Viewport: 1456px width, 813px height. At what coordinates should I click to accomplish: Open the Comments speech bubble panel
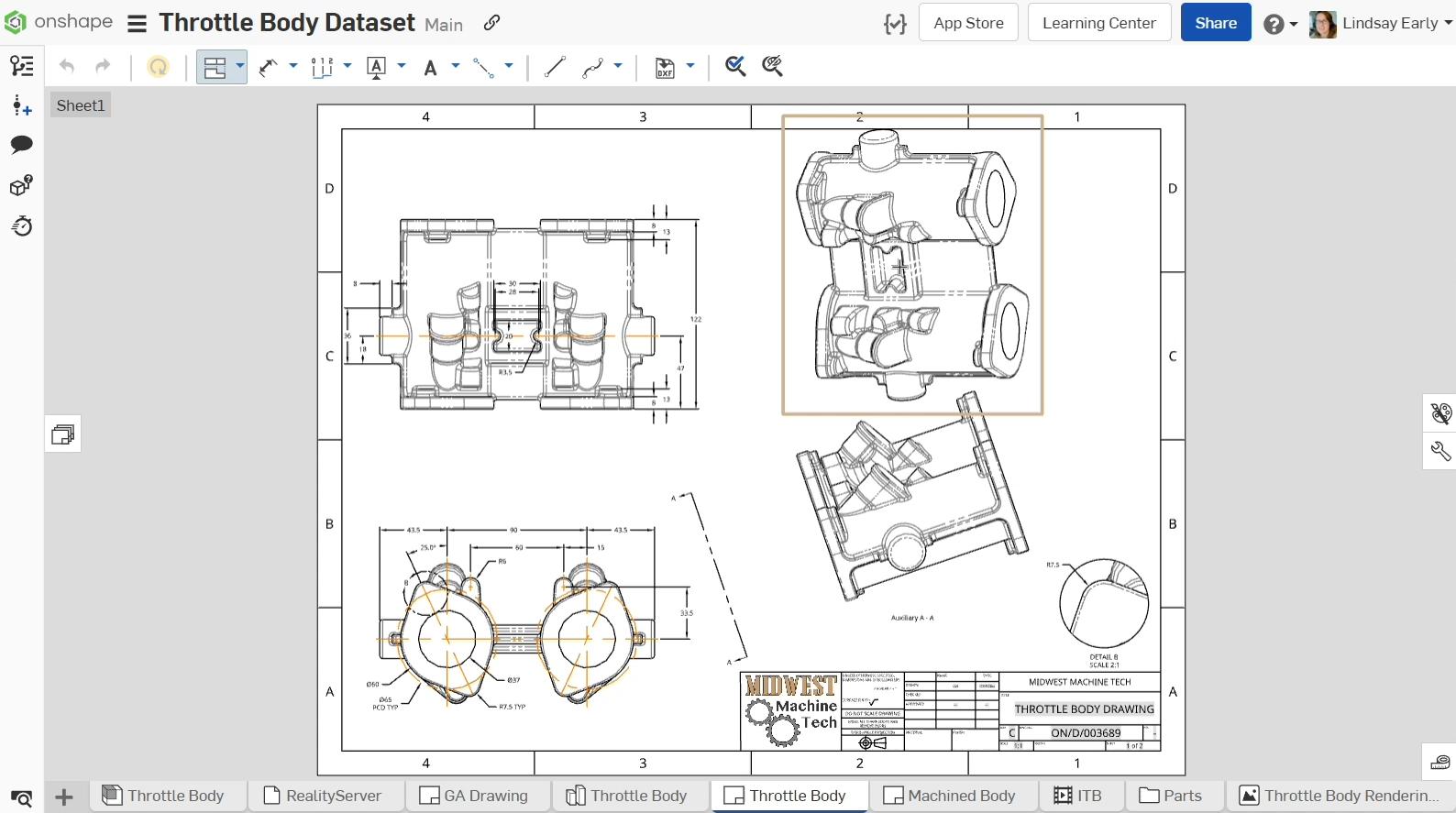coord(21,145)
